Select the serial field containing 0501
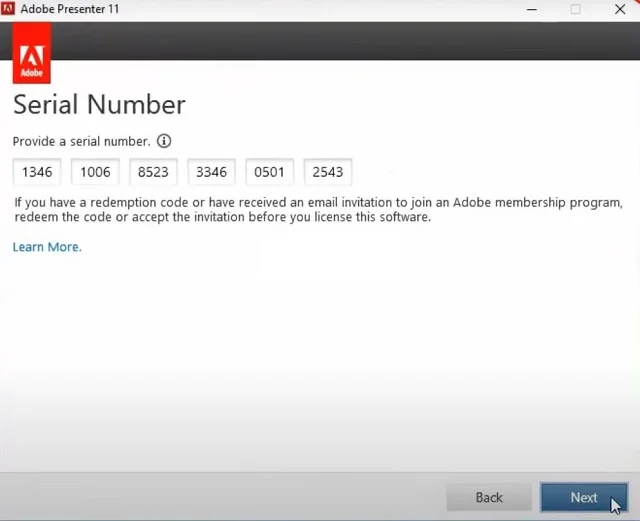Screen dimensions: 640x521 269,172
